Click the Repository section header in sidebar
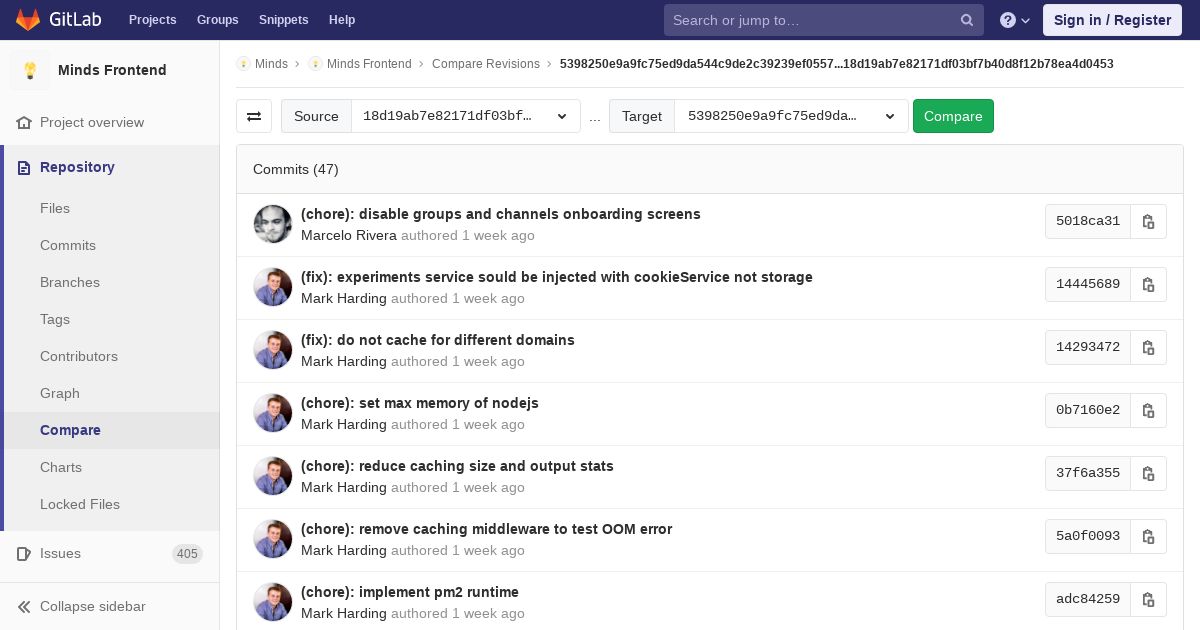 coord(77,167)
